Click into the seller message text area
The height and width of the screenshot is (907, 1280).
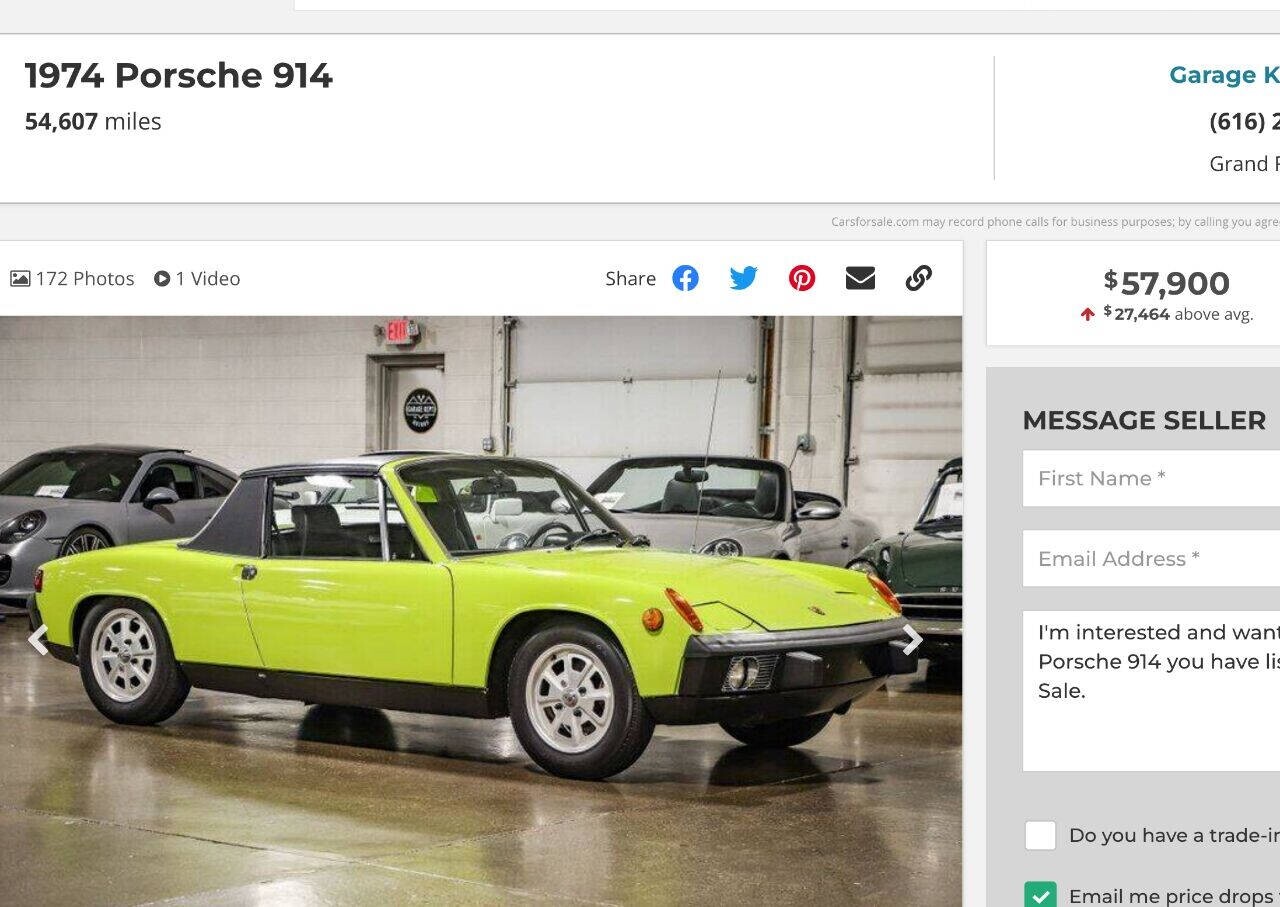[x=1151, y=691]
